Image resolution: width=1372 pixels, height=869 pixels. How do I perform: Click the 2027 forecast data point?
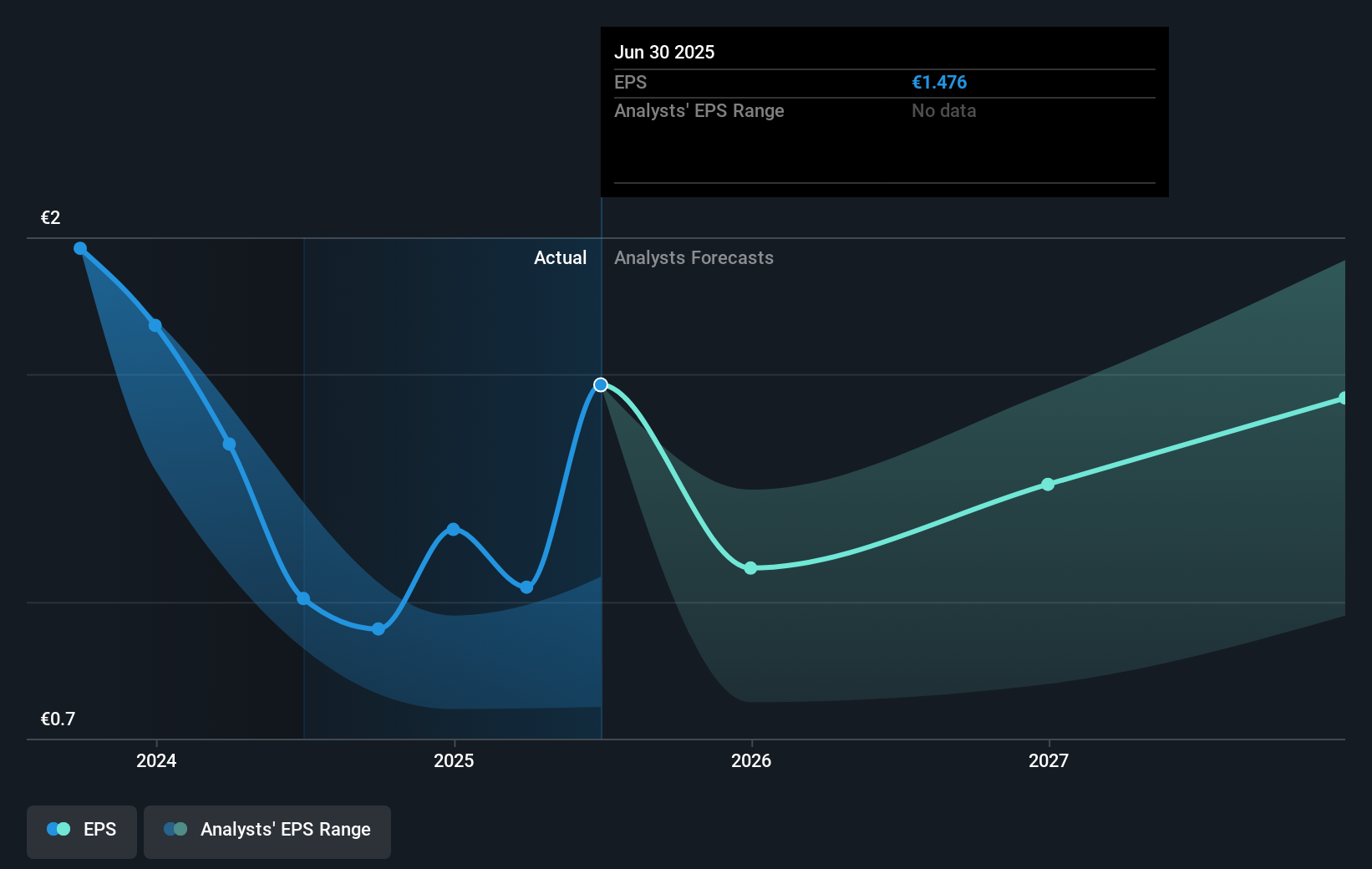(1048, 484)
